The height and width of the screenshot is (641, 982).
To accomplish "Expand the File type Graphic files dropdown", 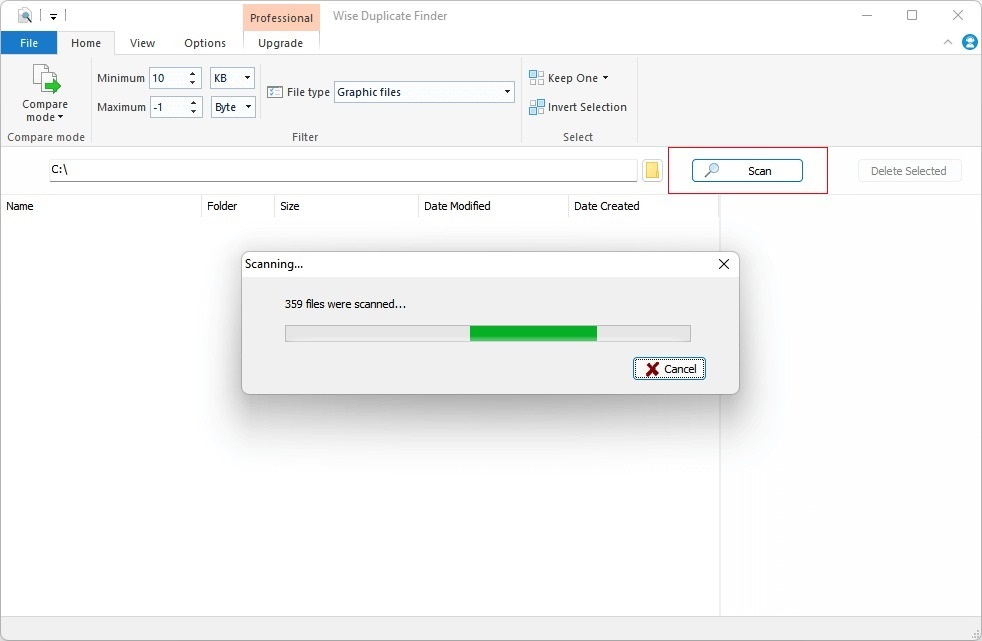I will [507, 92].
